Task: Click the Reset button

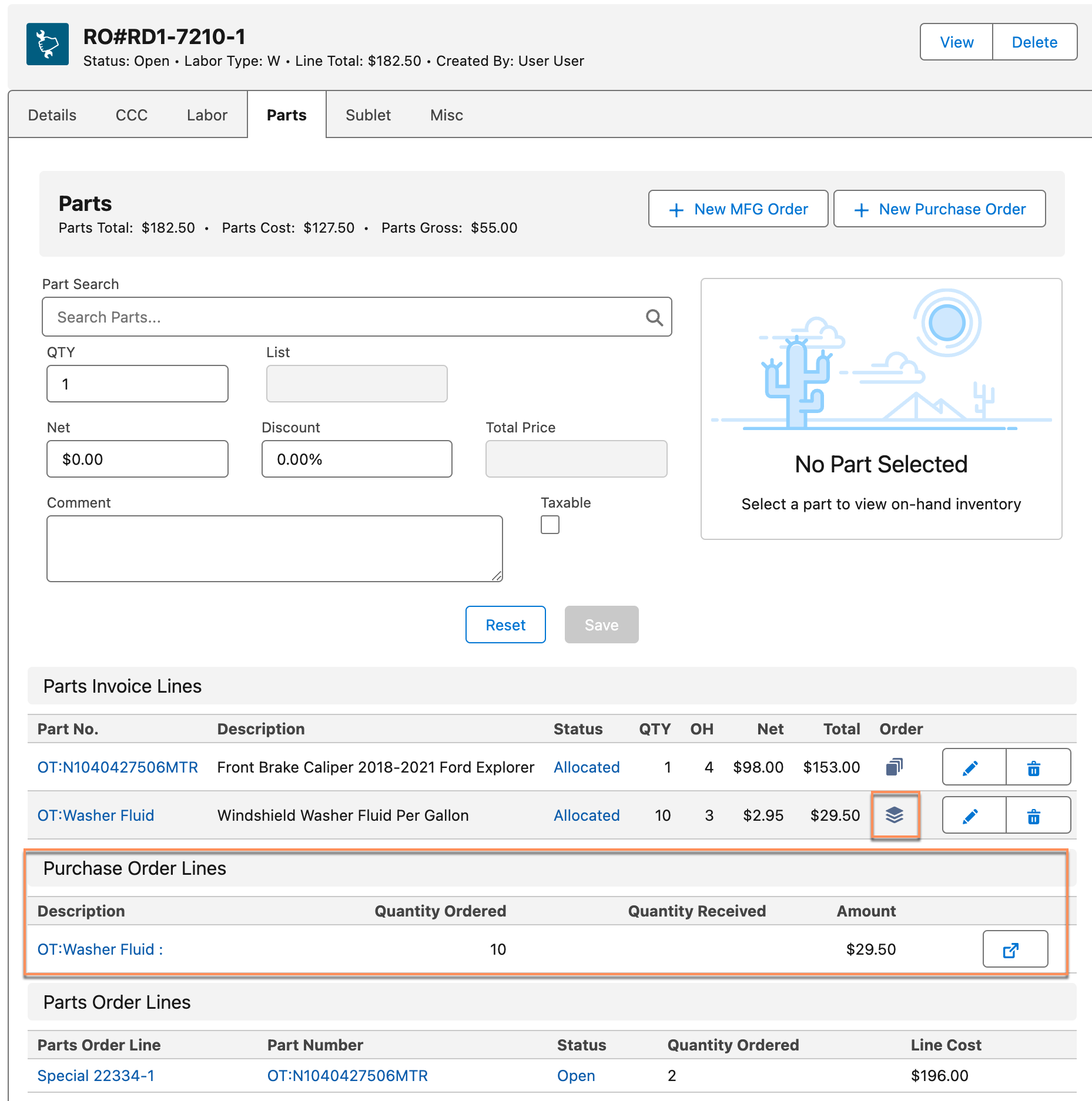Action: (x=505, y=625)
